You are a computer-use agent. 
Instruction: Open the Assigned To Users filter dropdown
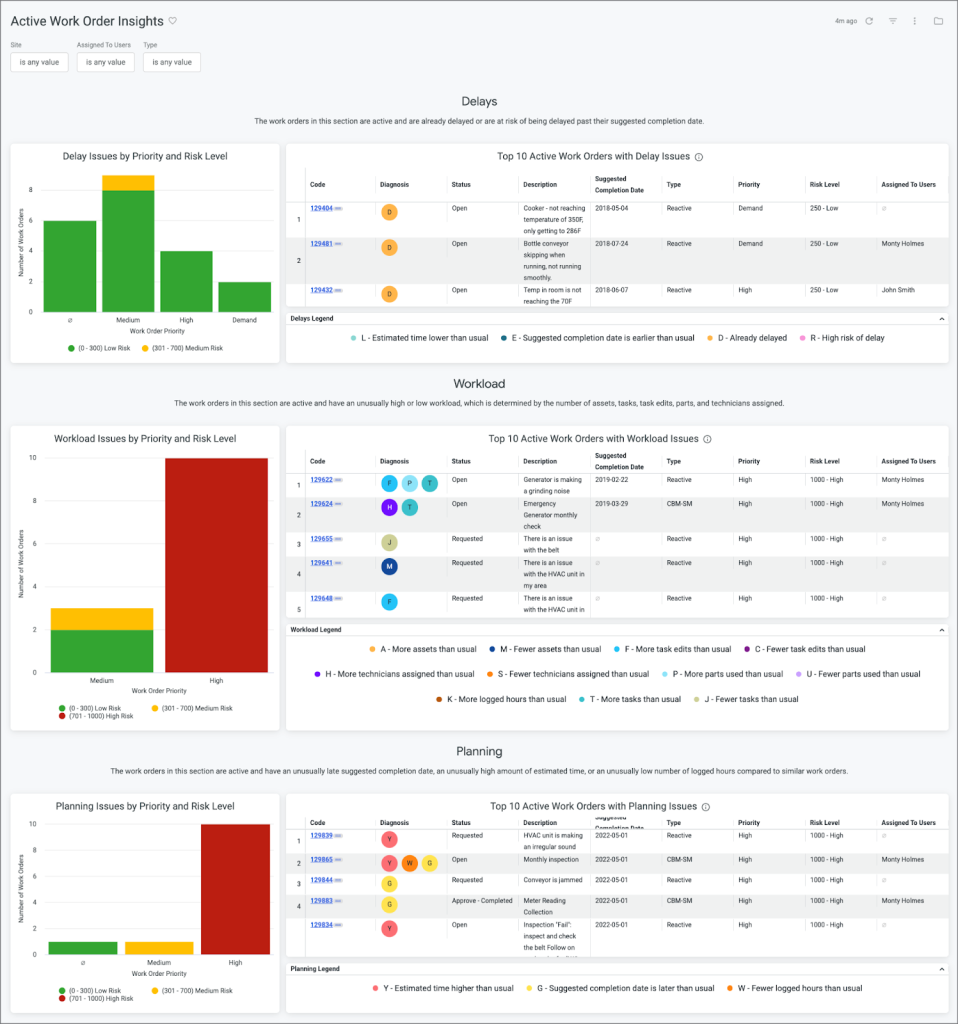pos(105,62)
